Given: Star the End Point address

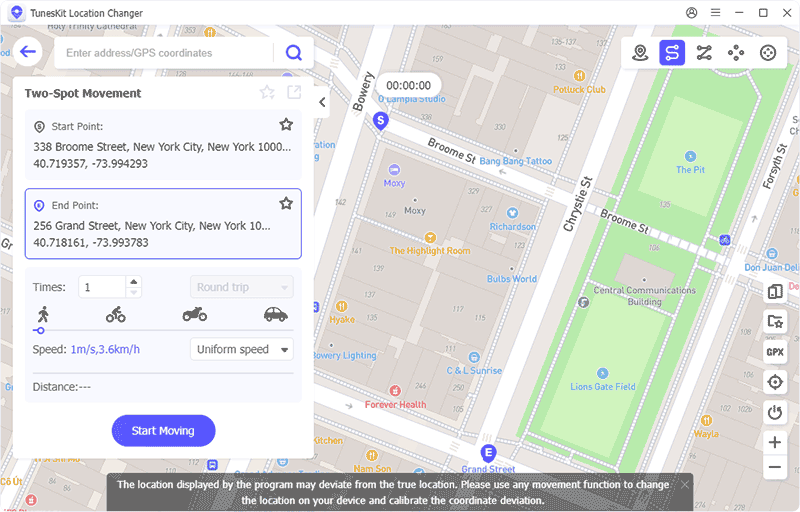Looking at the screenshot, I should coord(286,203).
